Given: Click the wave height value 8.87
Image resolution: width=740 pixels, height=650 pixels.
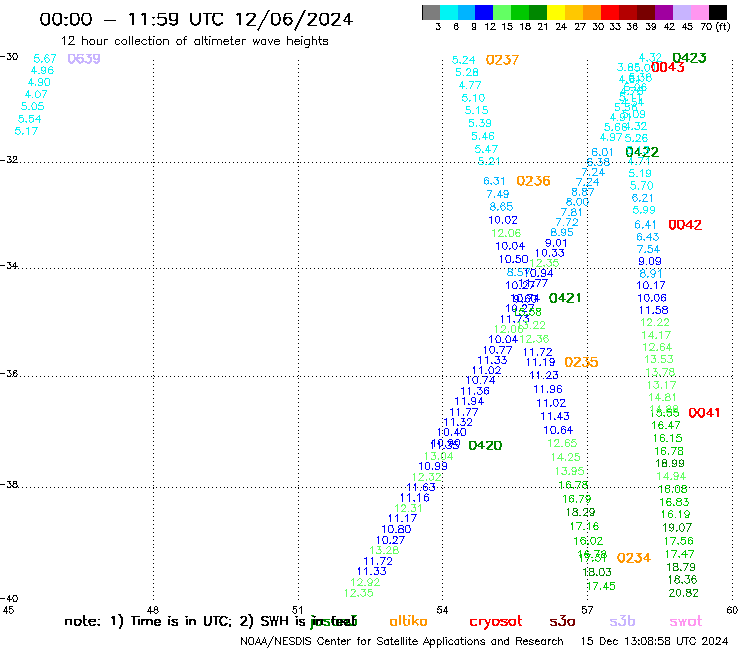Looking at the screenshot, I should 583,192.
